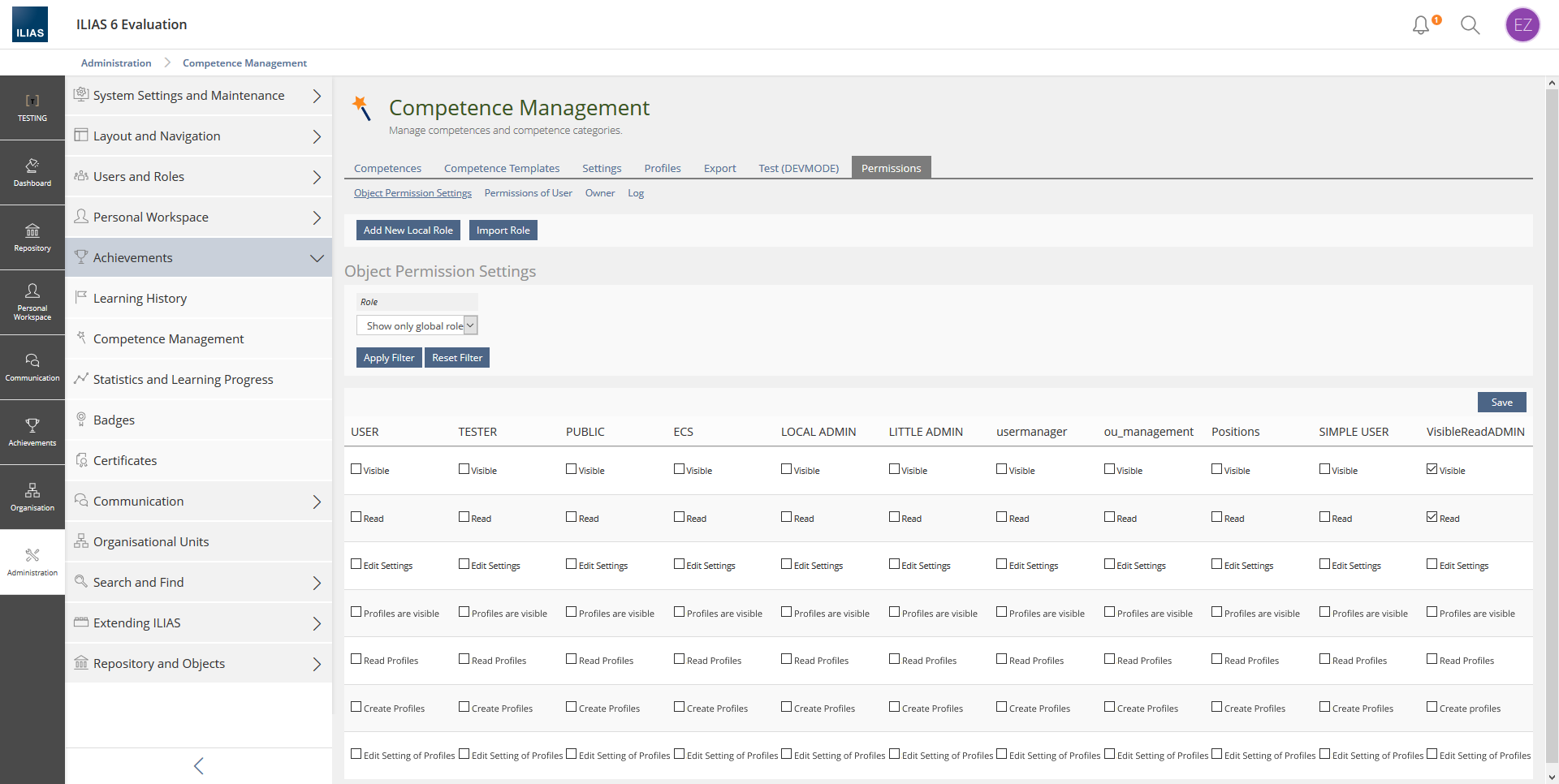Uncheck Visible for VisibleReadADMIN role

[x=1432, y=469]
